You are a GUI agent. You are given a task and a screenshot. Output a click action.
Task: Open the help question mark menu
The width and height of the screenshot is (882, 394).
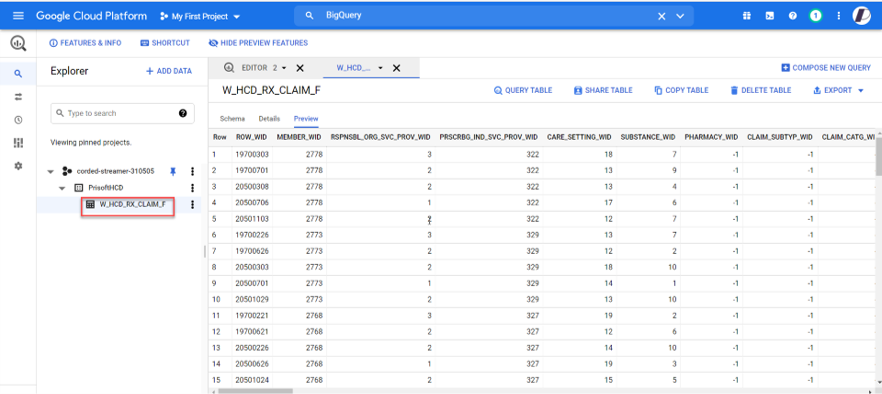click(x=793, y=16)
